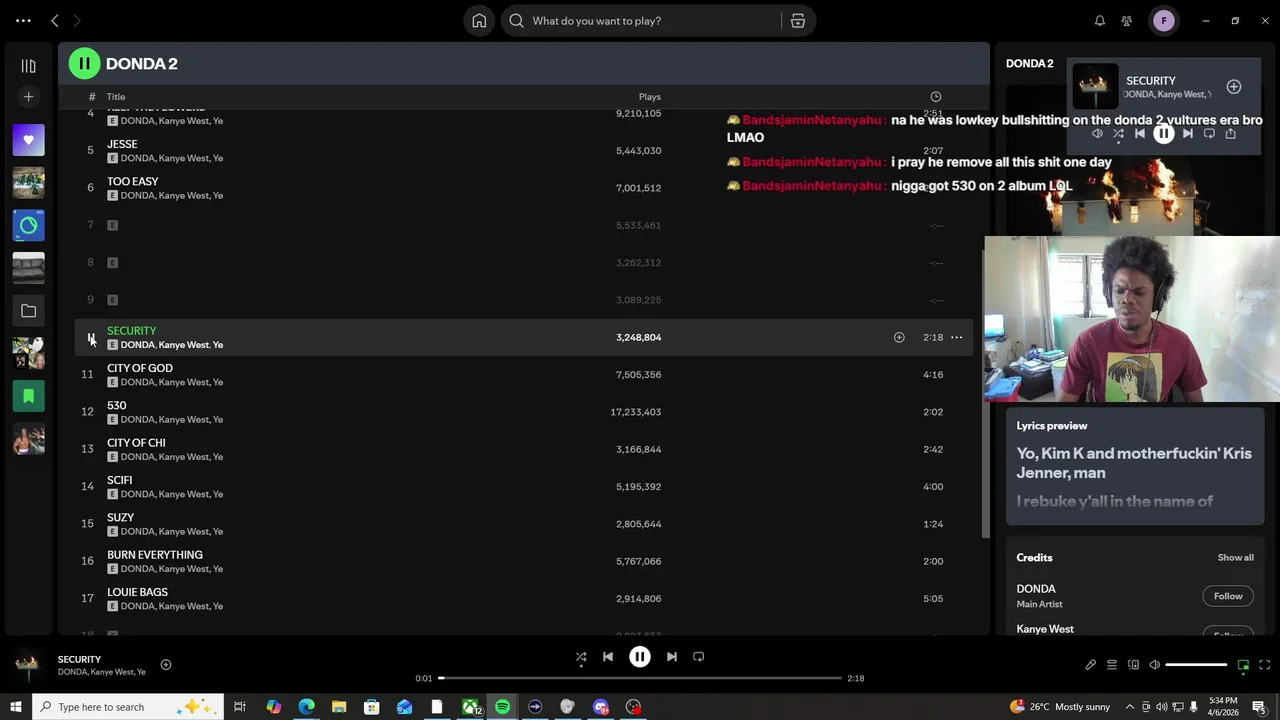Image resolution: width=1280 pixels, height=720 pixels.
Task: Toggle shuffle in the mini player card
Action: coord(1118,134)
